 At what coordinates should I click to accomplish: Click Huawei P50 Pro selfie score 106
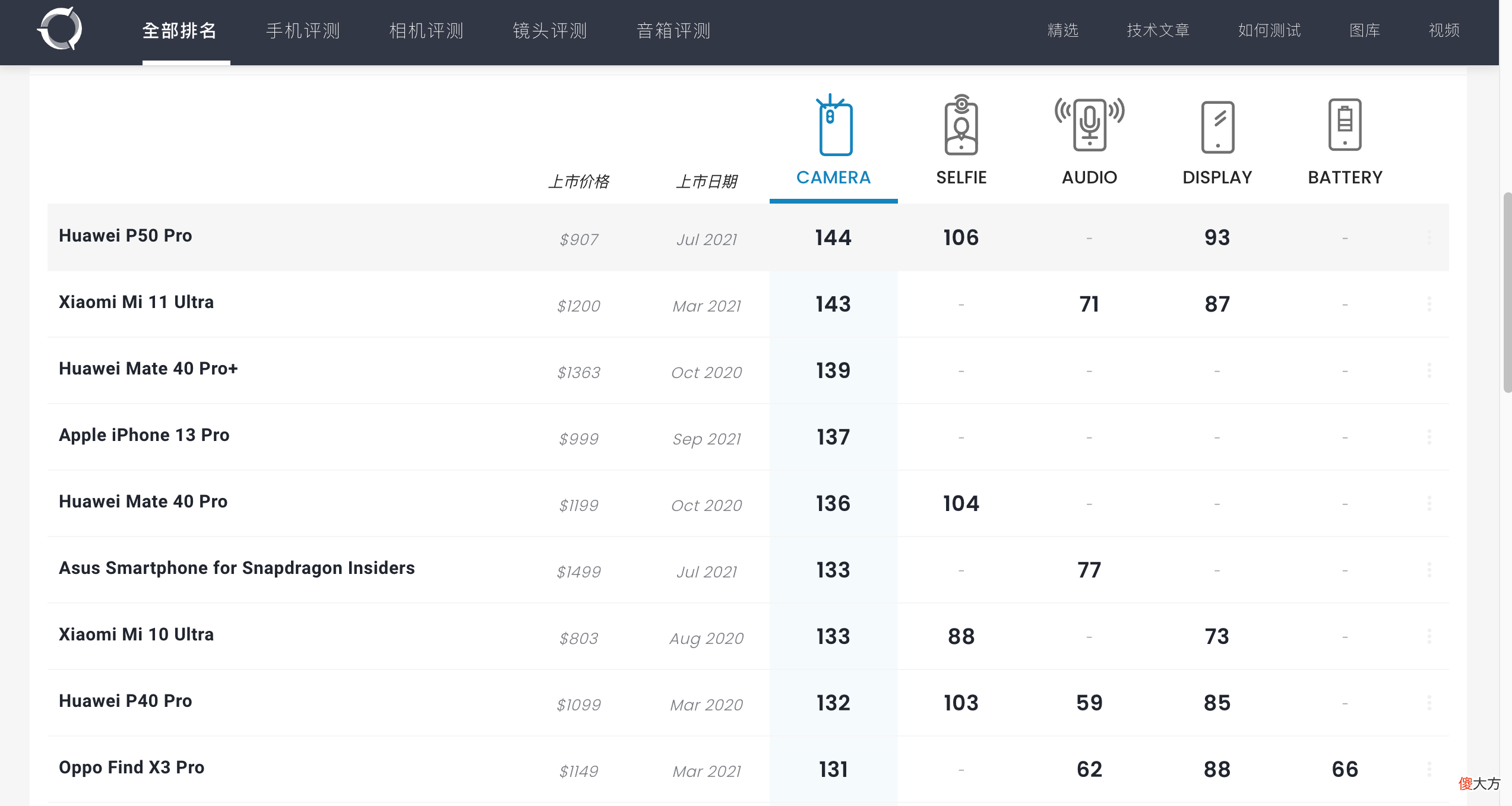[961, 237]
